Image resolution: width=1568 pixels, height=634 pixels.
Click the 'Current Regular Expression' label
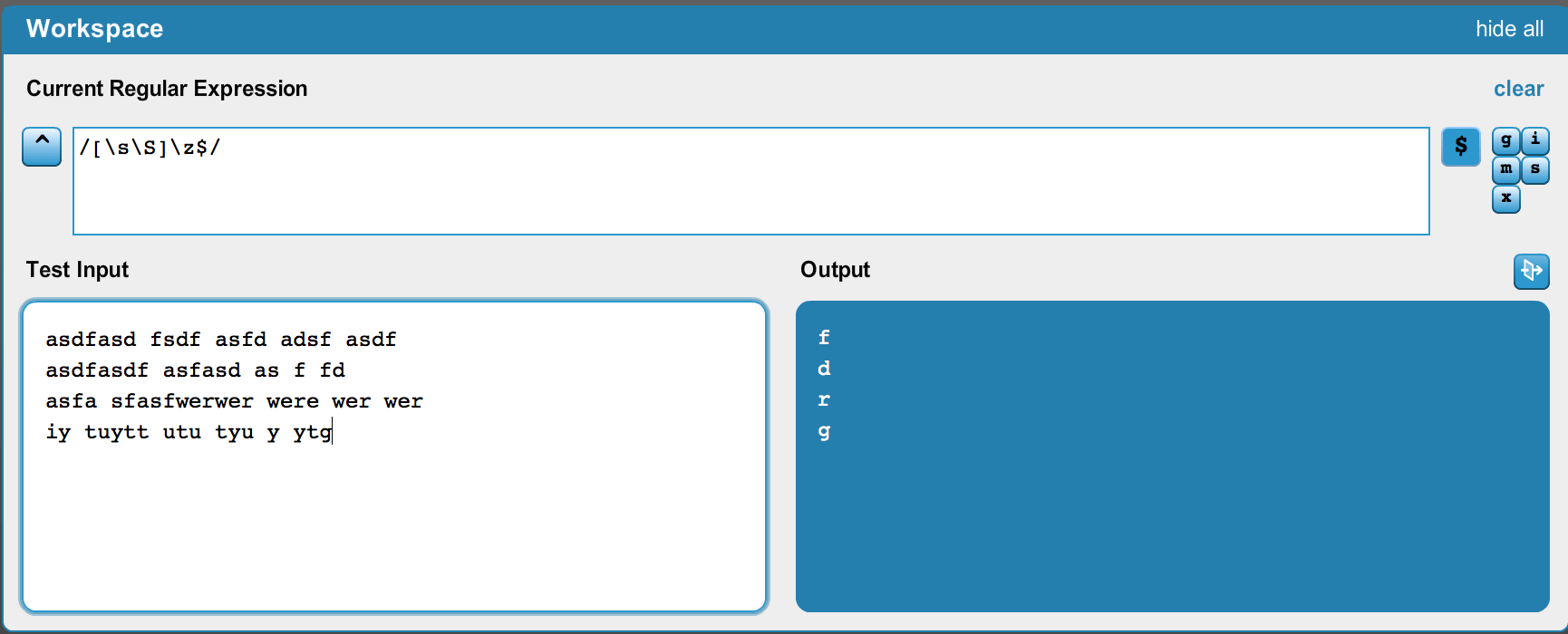click(167, 89)
